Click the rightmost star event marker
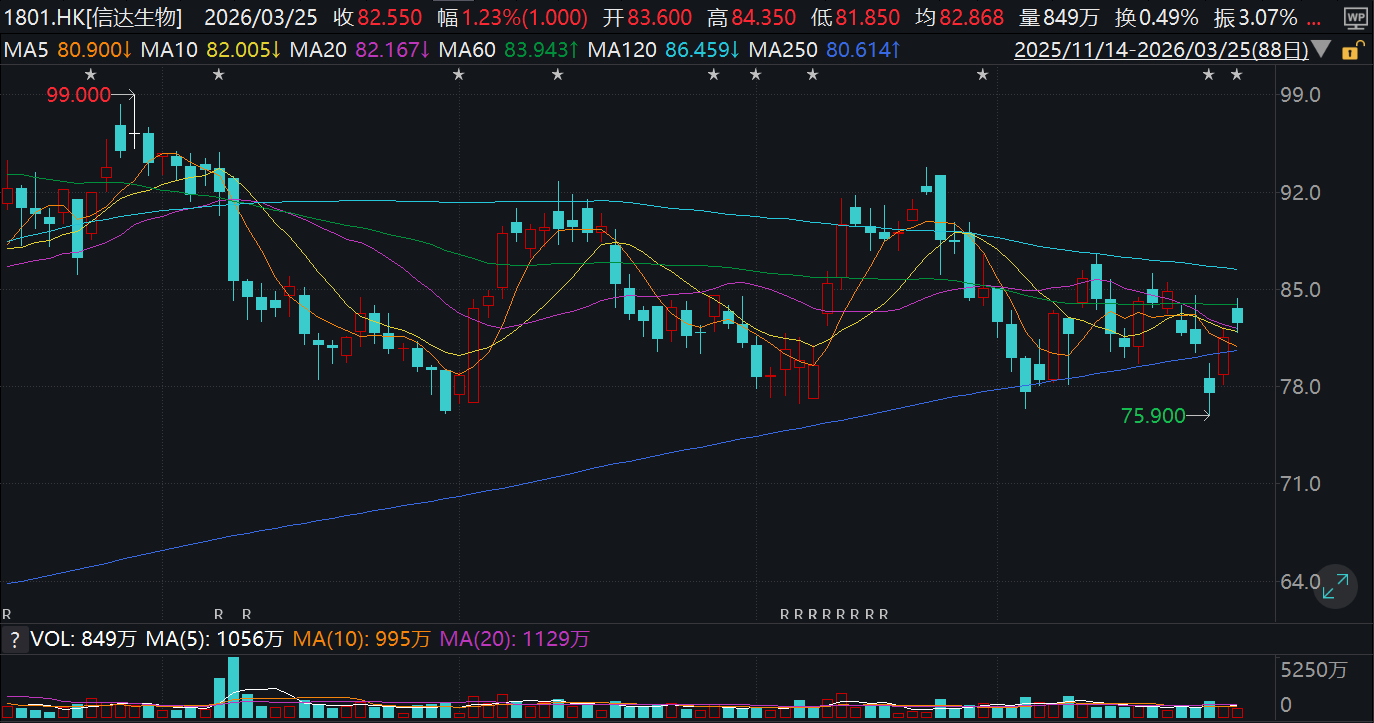This screenshot has width=1374, height=723. 1237,74
